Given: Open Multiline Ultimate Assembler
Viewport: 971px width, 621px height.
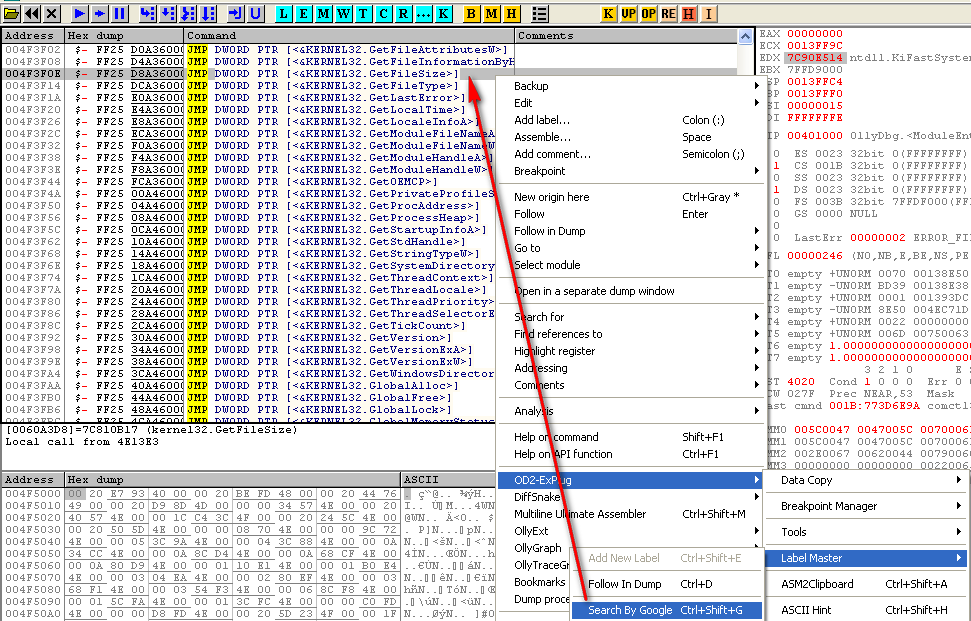Looking at the screenshot, I should click(630, 514).
